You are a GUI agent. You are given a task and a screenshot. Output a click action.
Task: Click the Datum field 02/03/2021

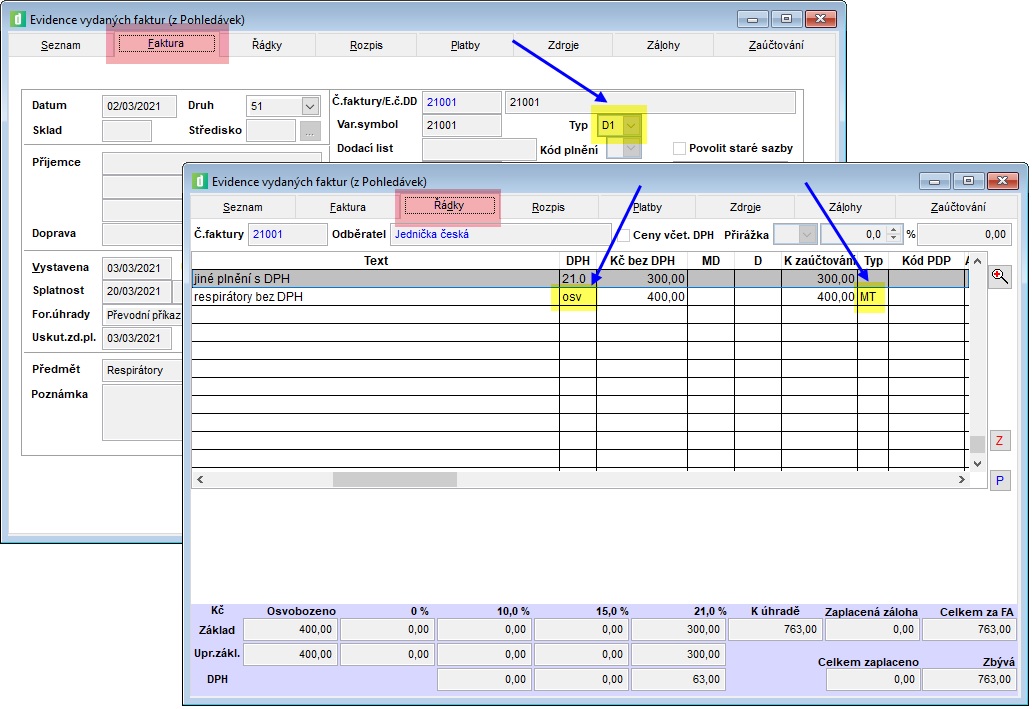click(139, 106)
